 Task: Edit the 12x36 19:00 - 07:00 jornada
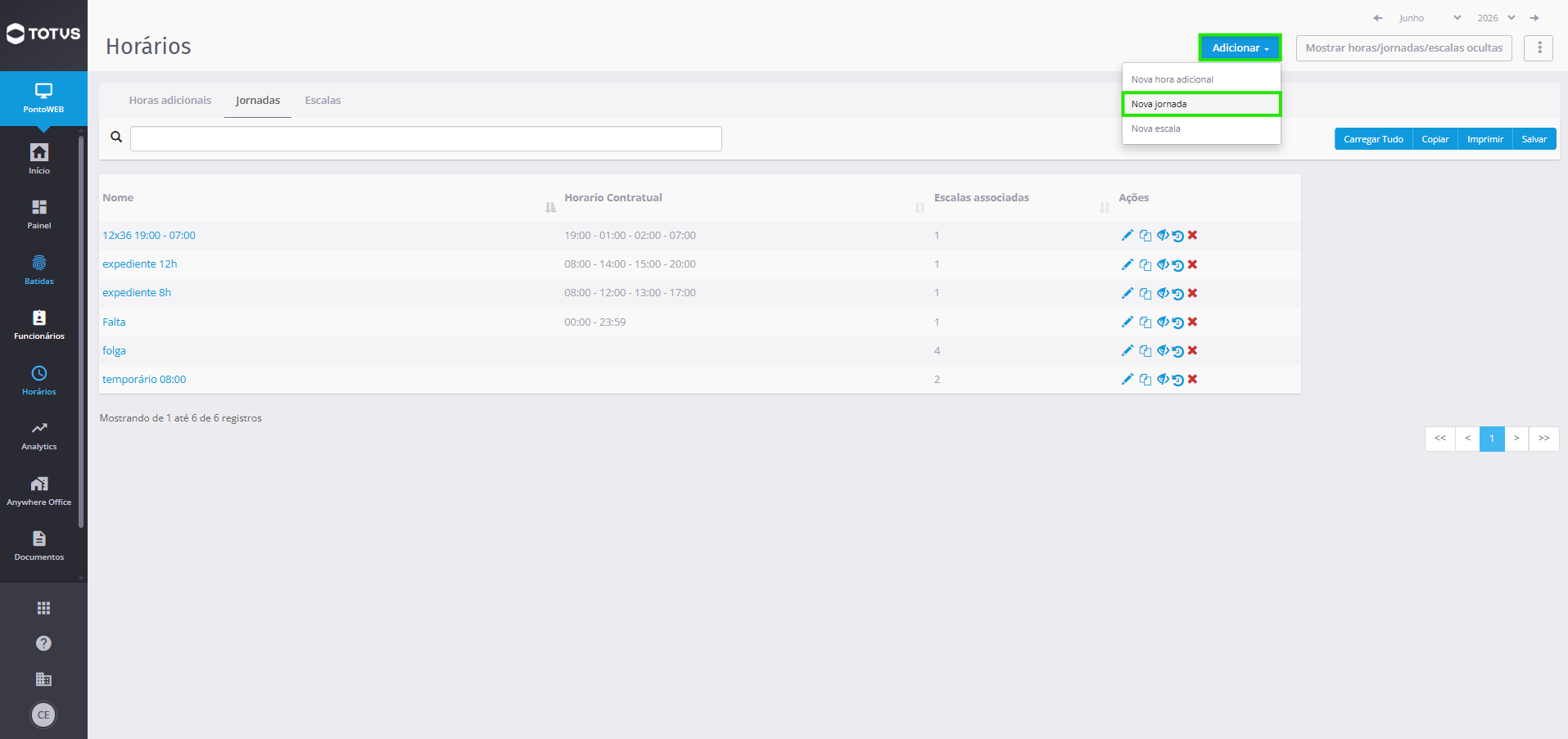click(1127, 236)
